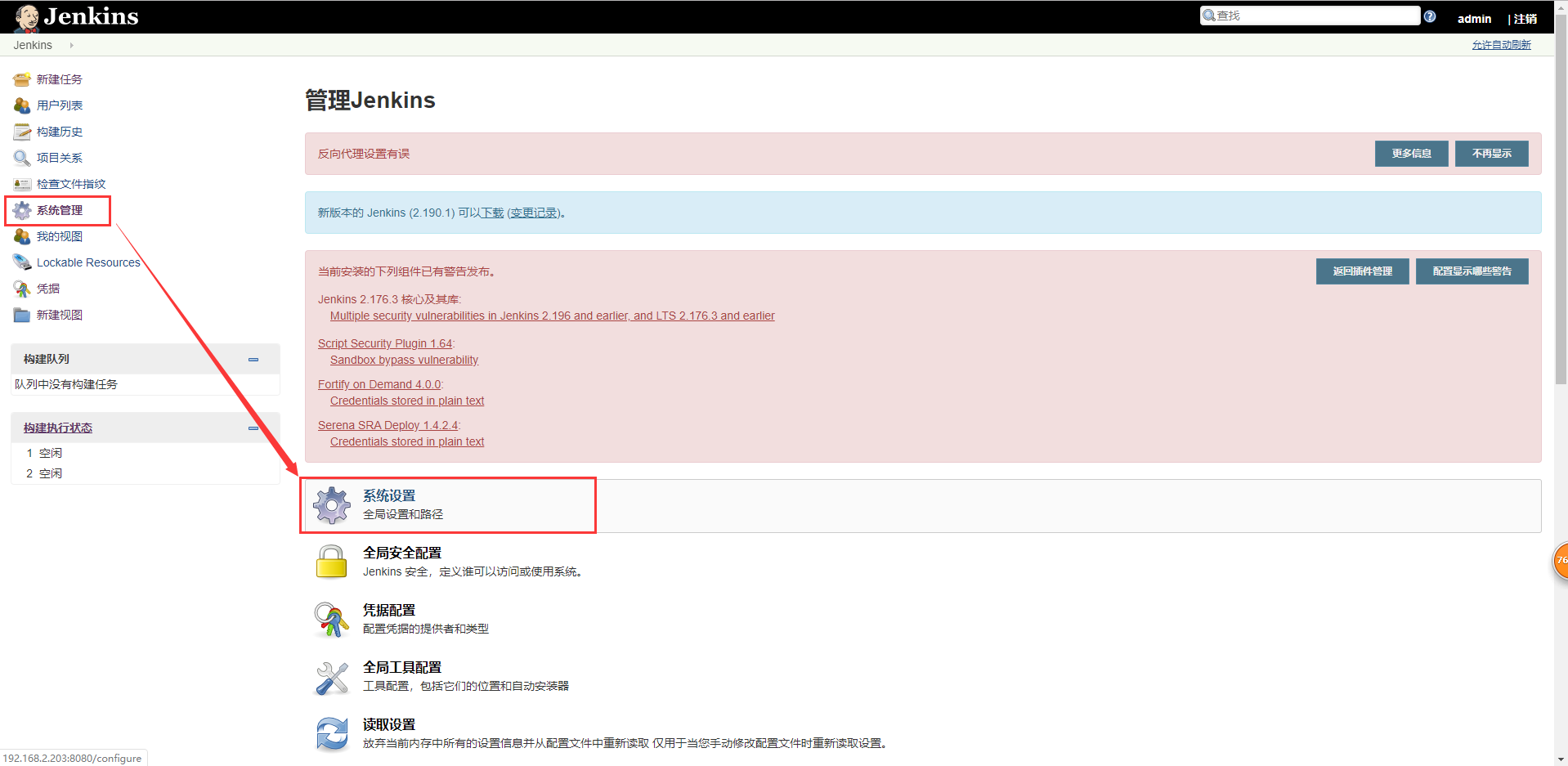Click executor row '2 空闲'
1568x766 pixels.
[146, 473]
